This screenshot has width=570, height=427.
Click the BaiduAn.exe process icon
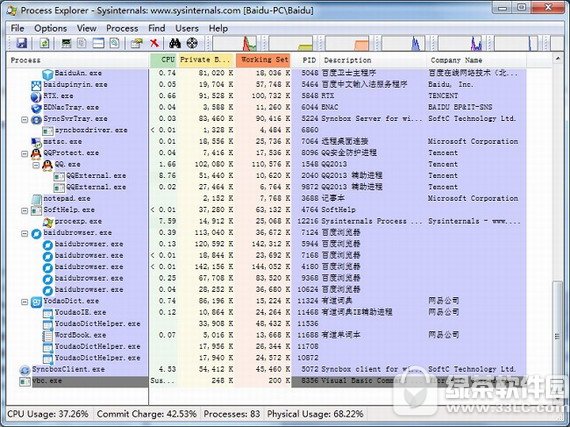(48, 74)
